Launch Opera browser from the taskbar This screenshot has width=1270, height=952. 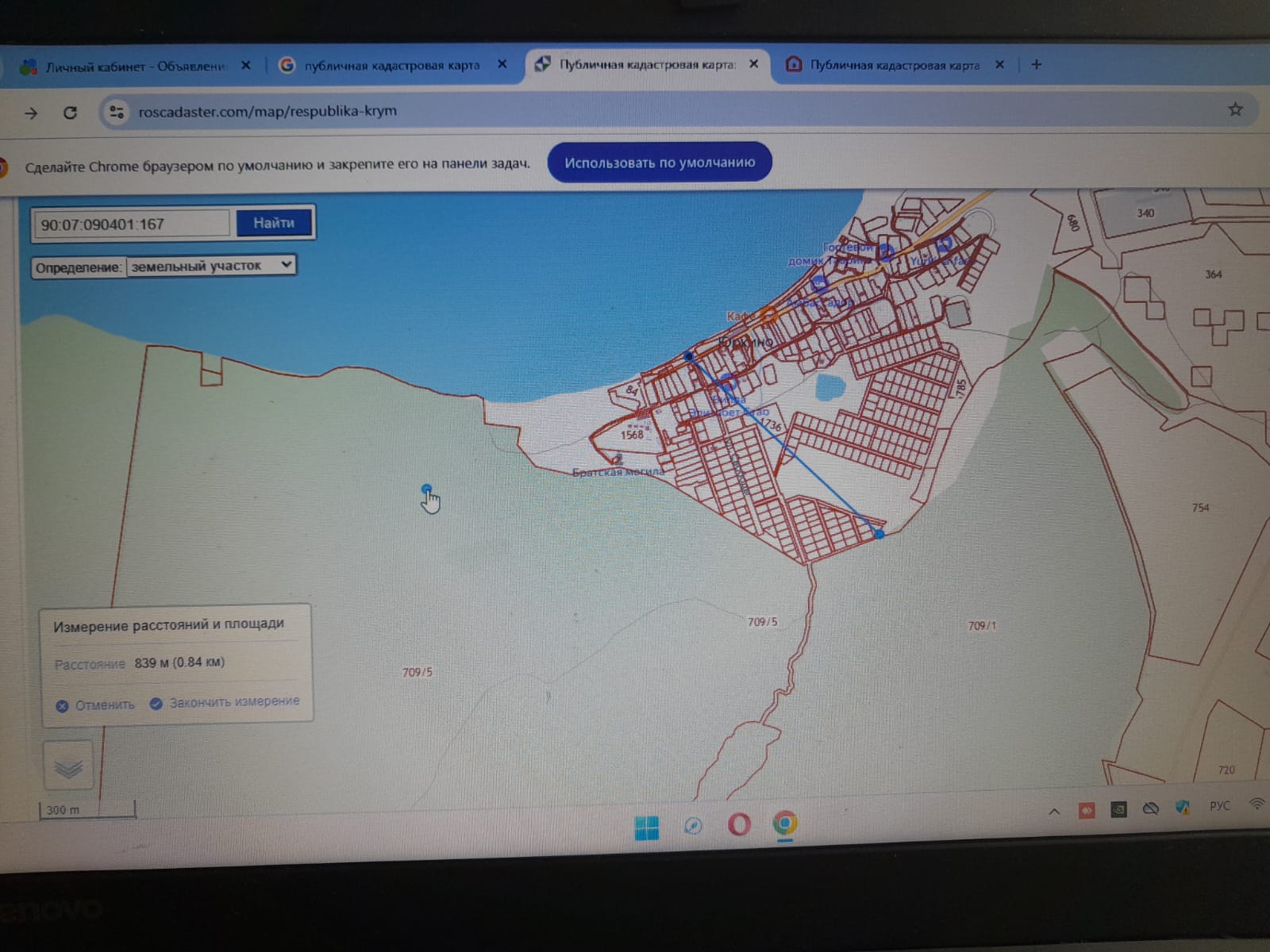click(x=739, y=825)
